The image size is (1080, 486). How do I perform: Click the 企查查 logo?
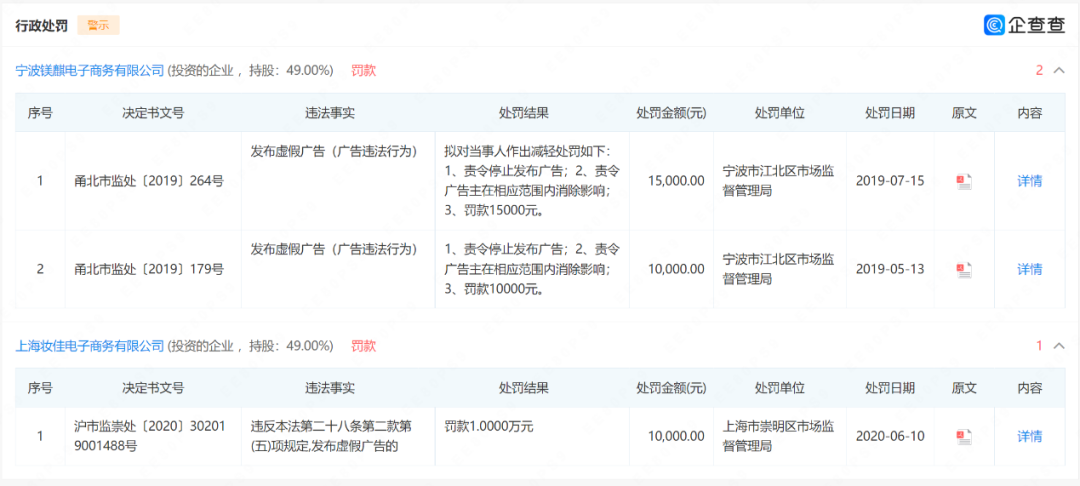tap(1024, 25)
